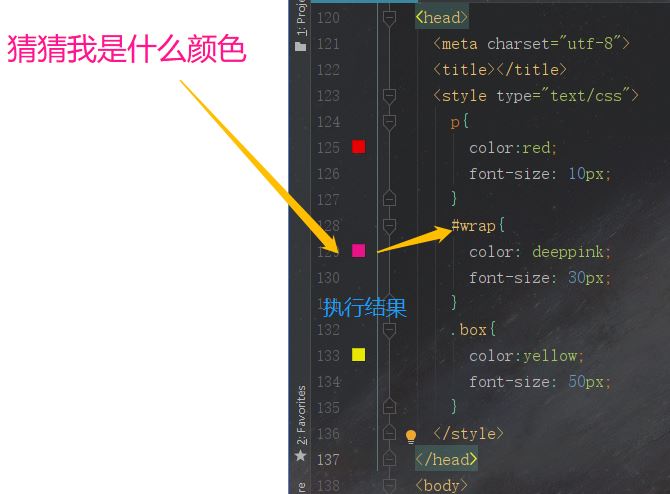Collapse the .box rule fold on line 132

(x=389, y=330)
